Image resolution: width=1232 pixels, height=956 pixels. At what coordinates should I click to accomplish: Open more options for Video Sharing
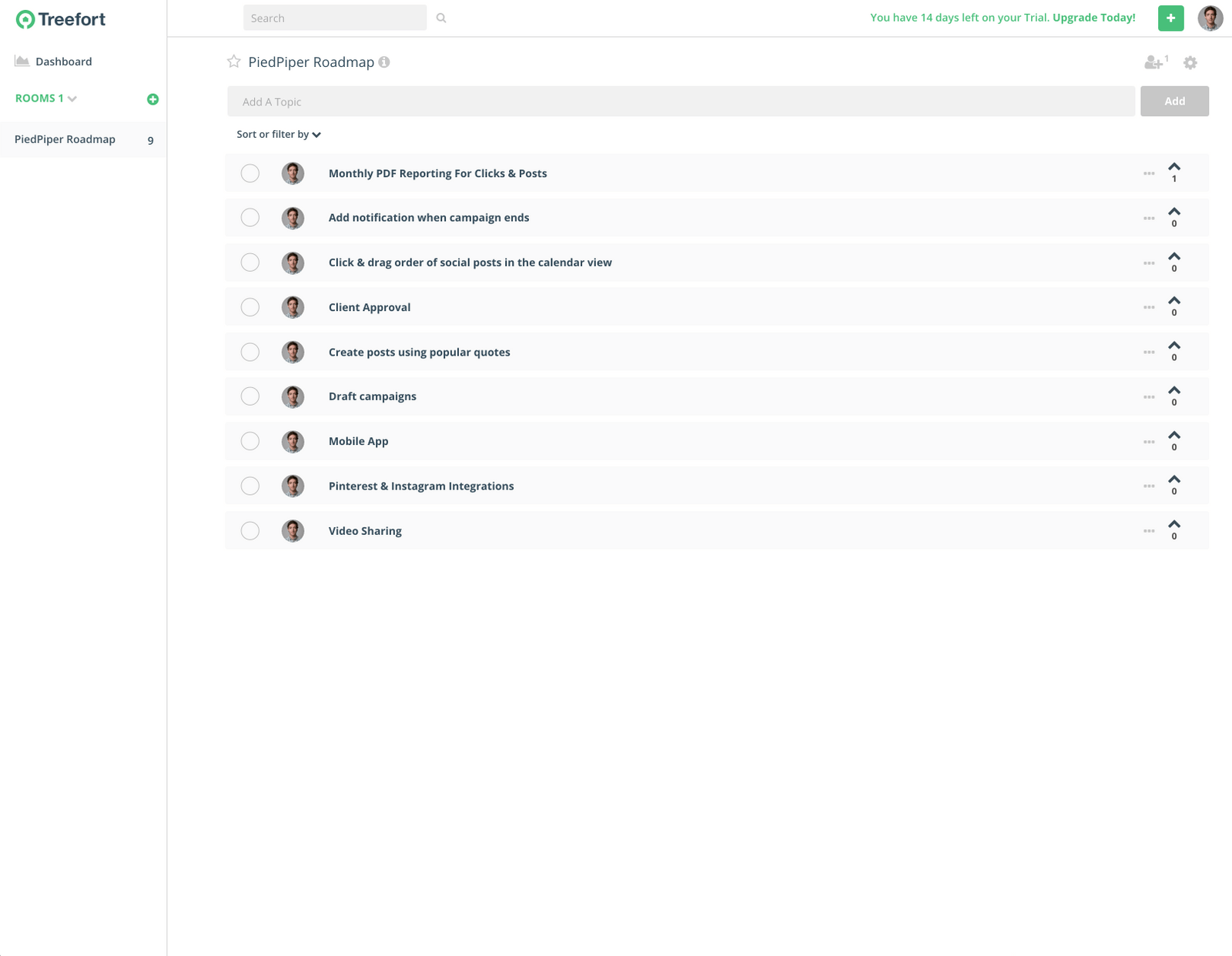point(1149,531)
